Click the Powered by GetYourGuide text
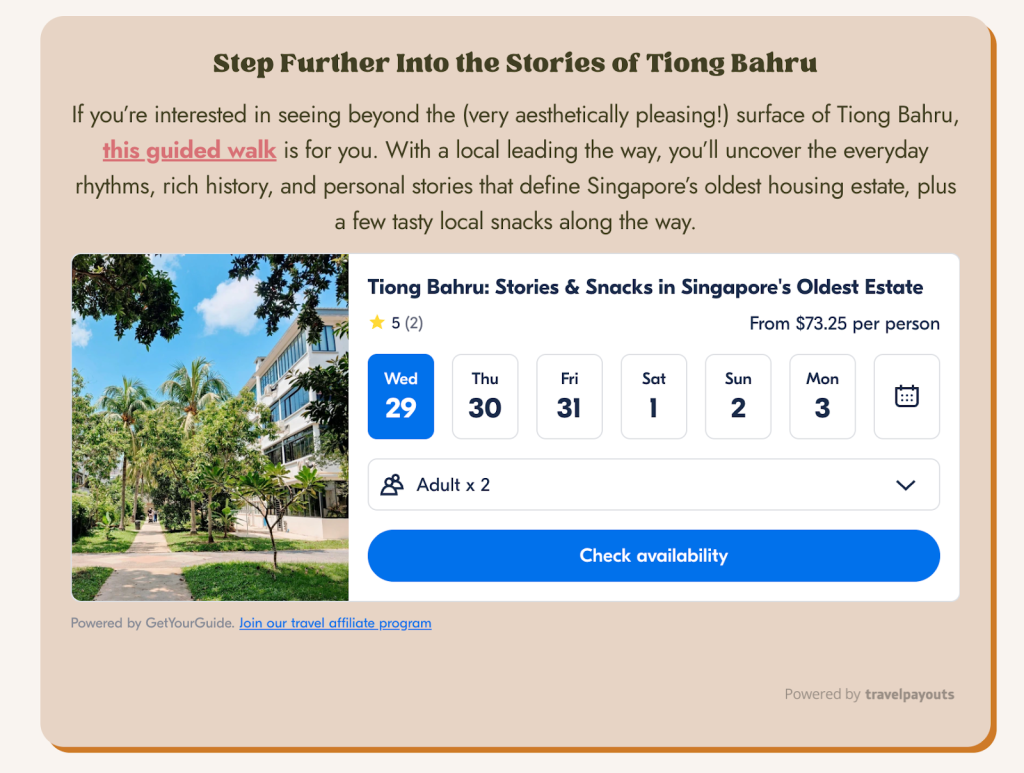 tap(152, 623)
